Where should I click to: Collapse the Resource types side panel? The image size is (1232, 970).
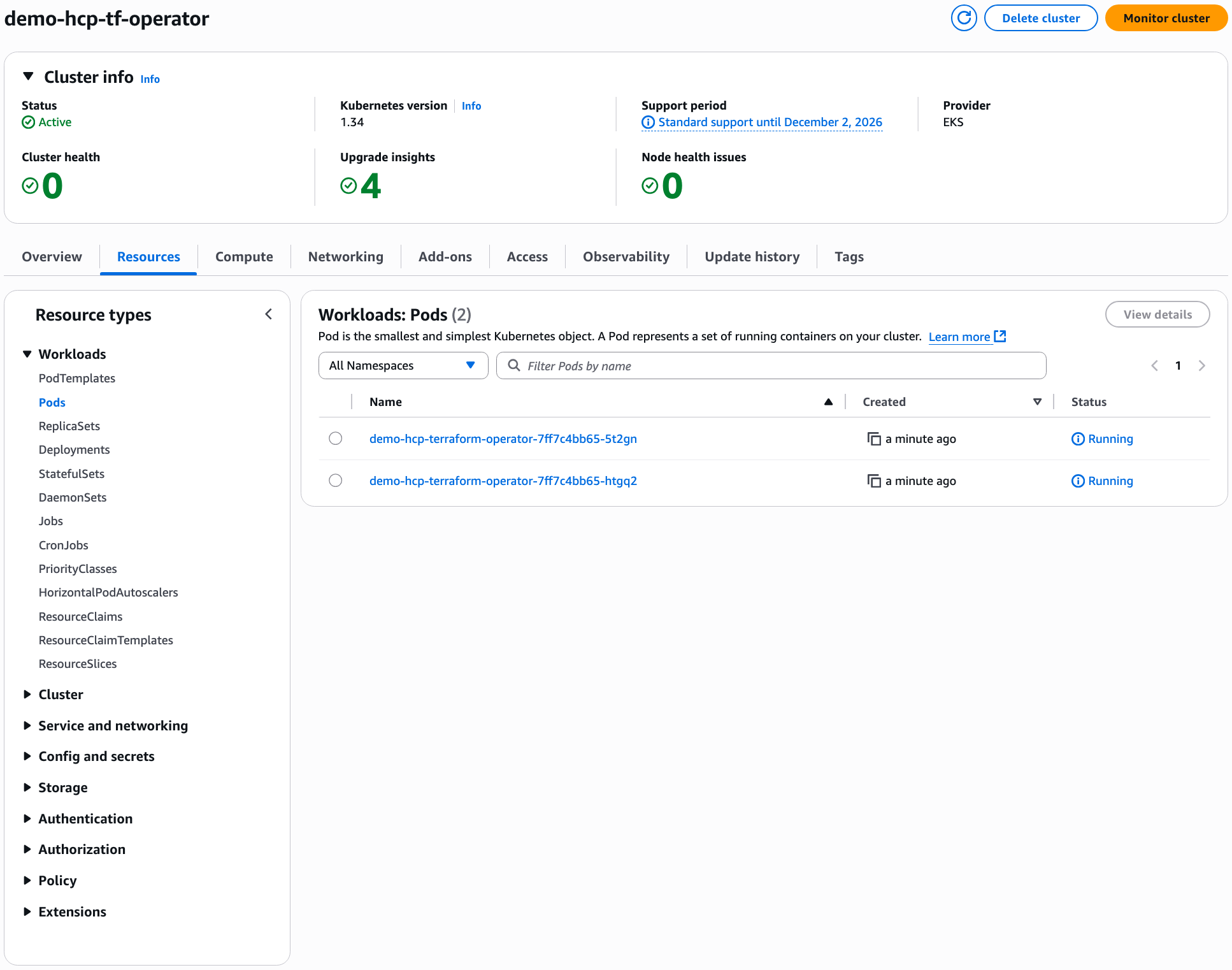(x=269, y=314)
